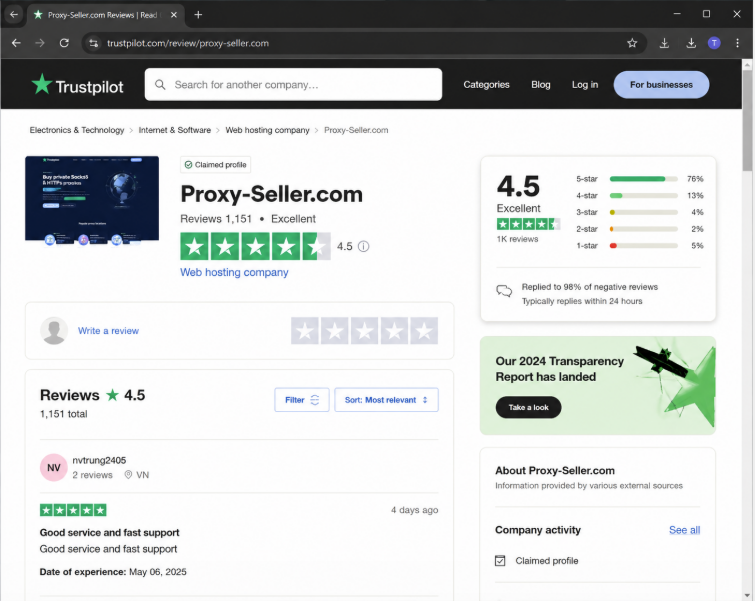
Task: Click the 1K reviews text
Action: point(517,239)
